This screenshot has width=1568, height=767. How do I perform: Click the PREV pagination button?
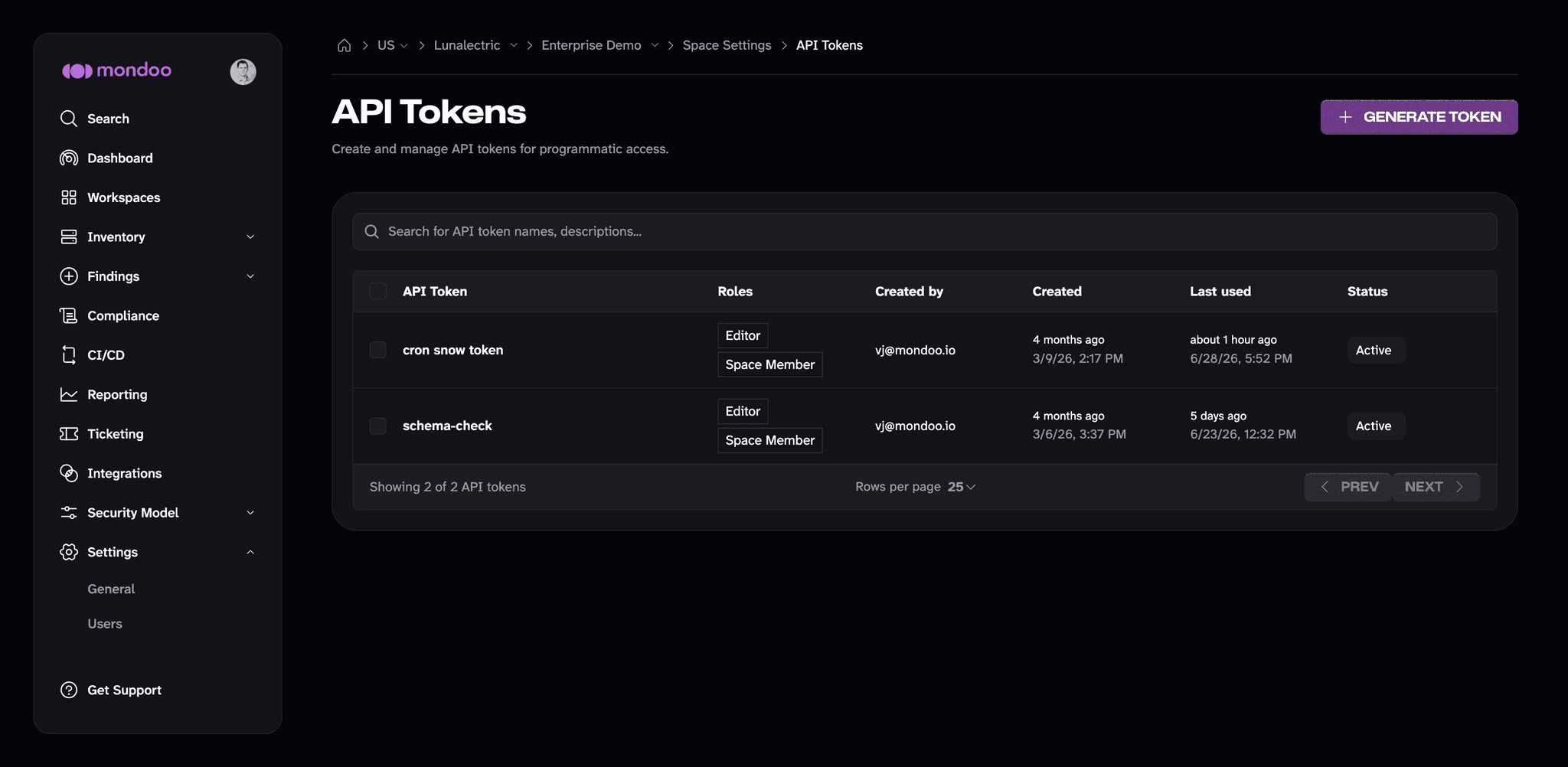(1347, 487)
